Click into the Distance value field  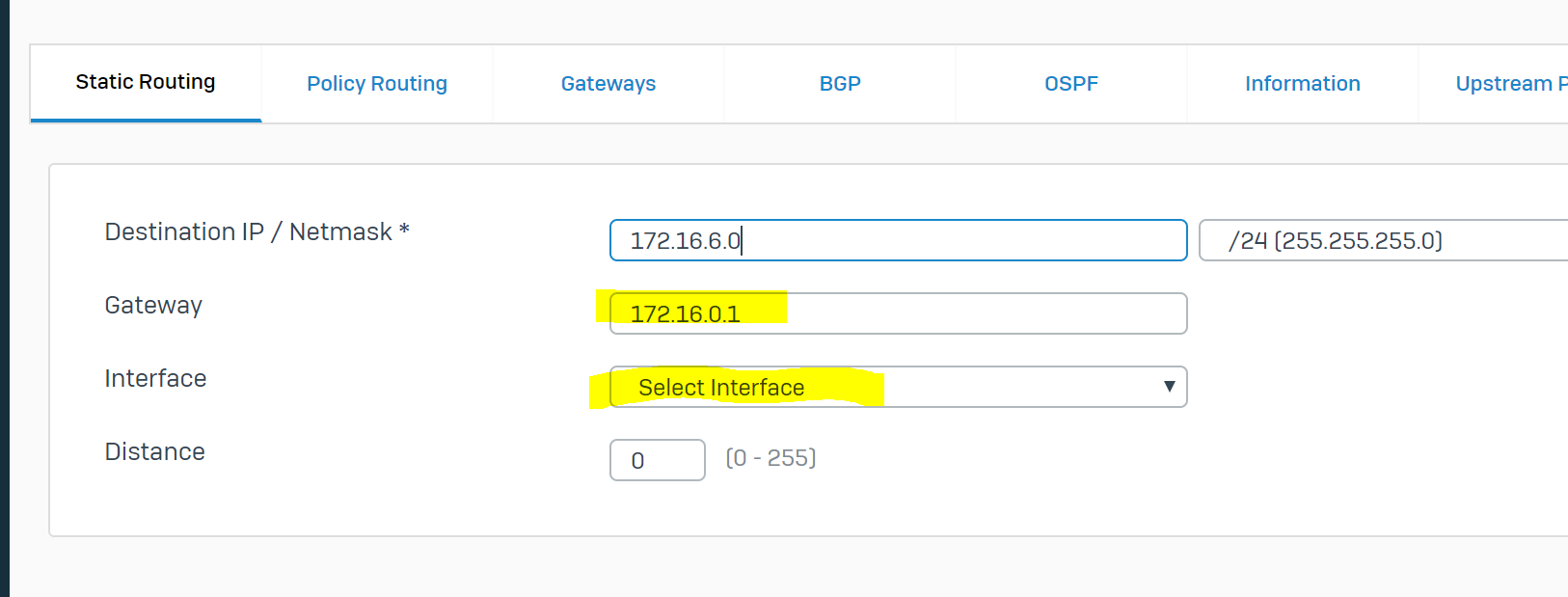[657, 460]
